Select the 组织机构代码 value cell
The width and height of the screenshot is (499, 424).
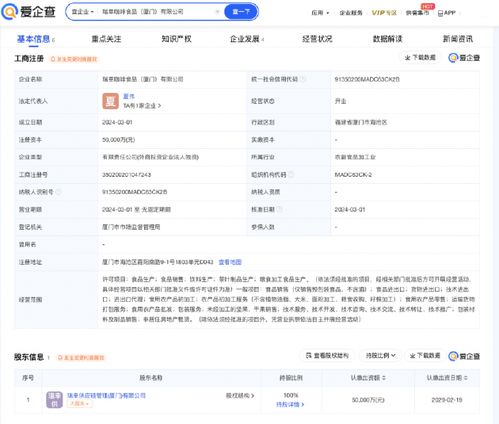pyautogui.click(x=405, y=174)
